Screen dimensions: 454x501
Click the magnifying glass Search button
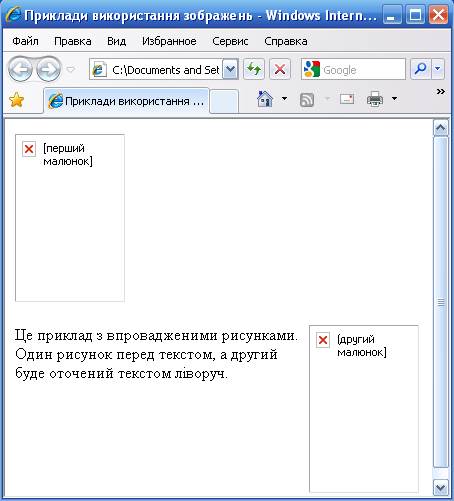click(x=421, y=69)
